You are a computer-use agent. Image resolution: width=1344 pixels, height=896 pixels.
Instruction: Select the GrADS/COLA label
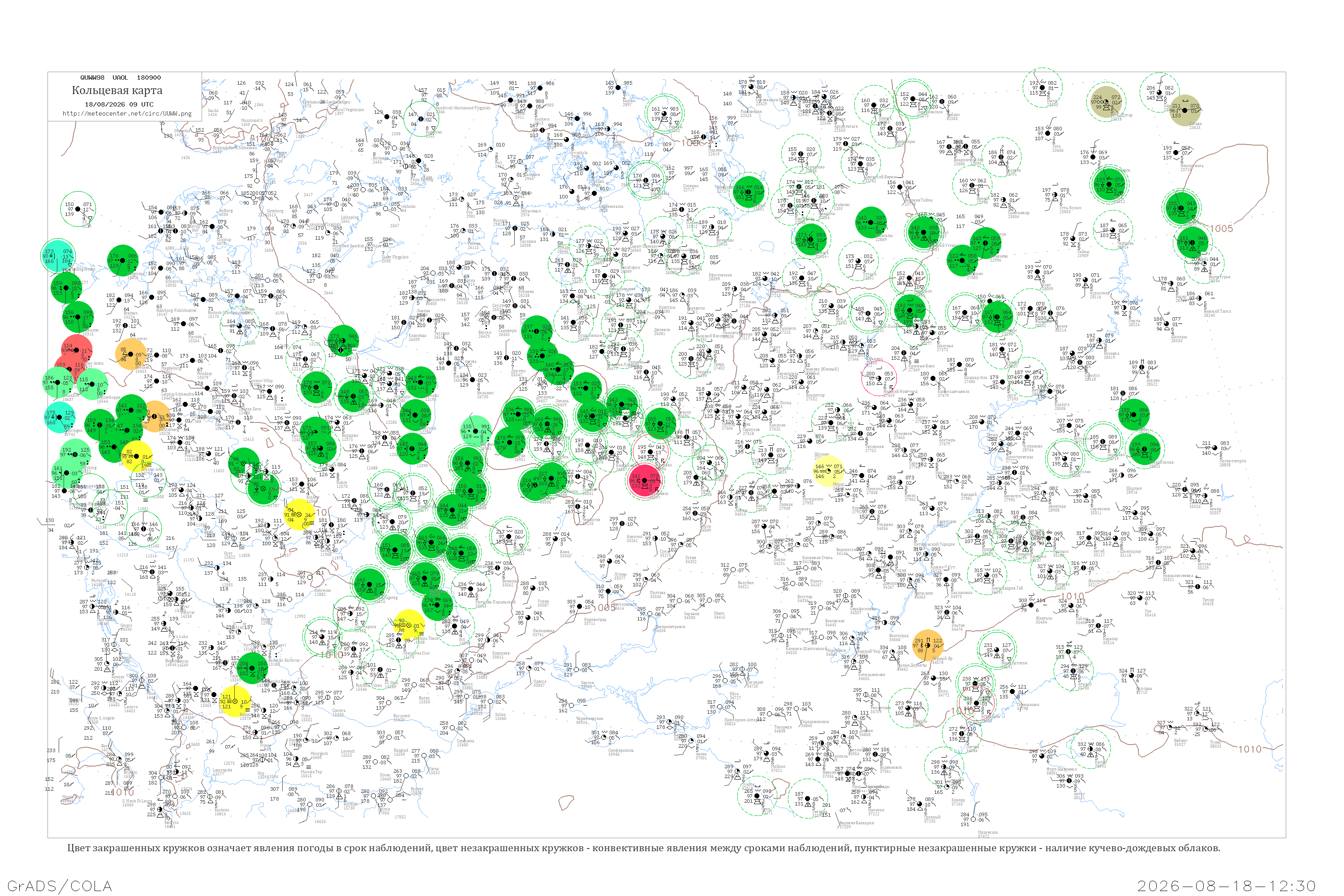(60, 886)
